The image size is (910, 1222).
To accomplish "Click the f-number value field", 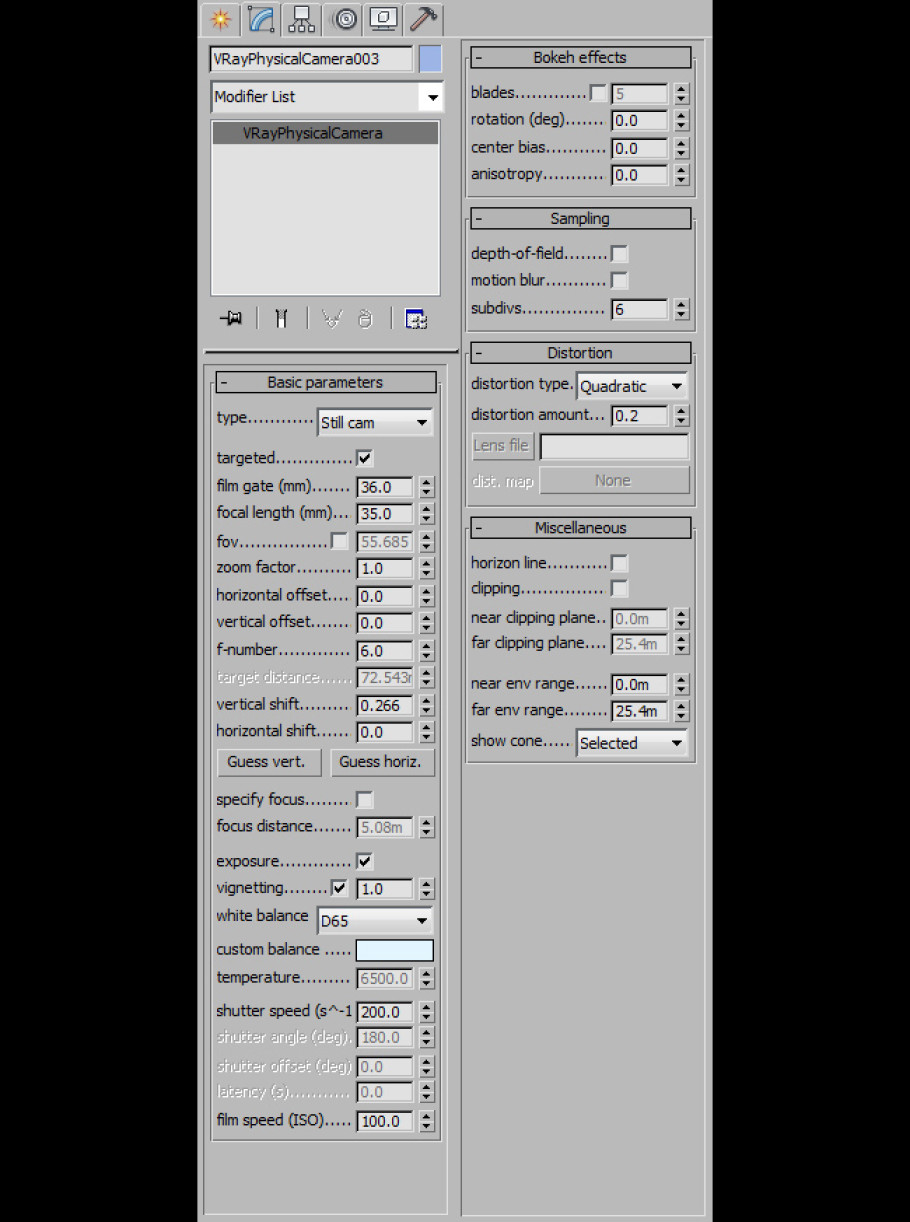I will click(x=385, y=651).
